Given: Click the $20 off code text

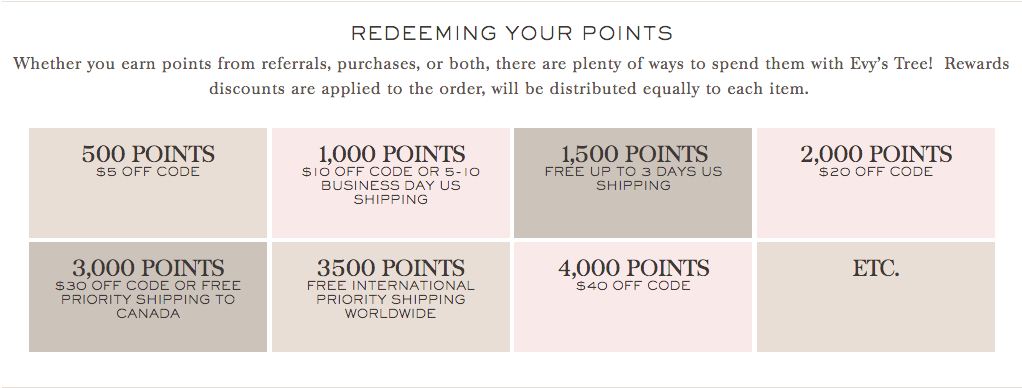Looking at the screenshot, I should 876,172.
